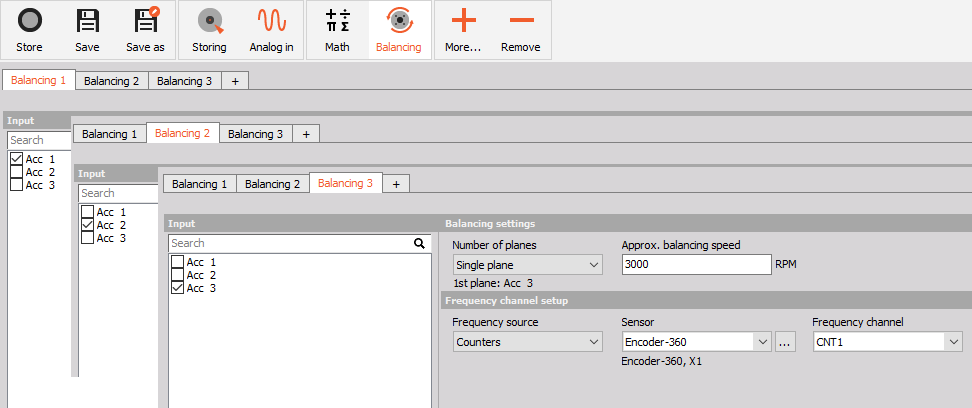Click the Save floppy disk icon
Image resolution: width=972 pixels, height=408 pixels.
(x=87, y=20)
